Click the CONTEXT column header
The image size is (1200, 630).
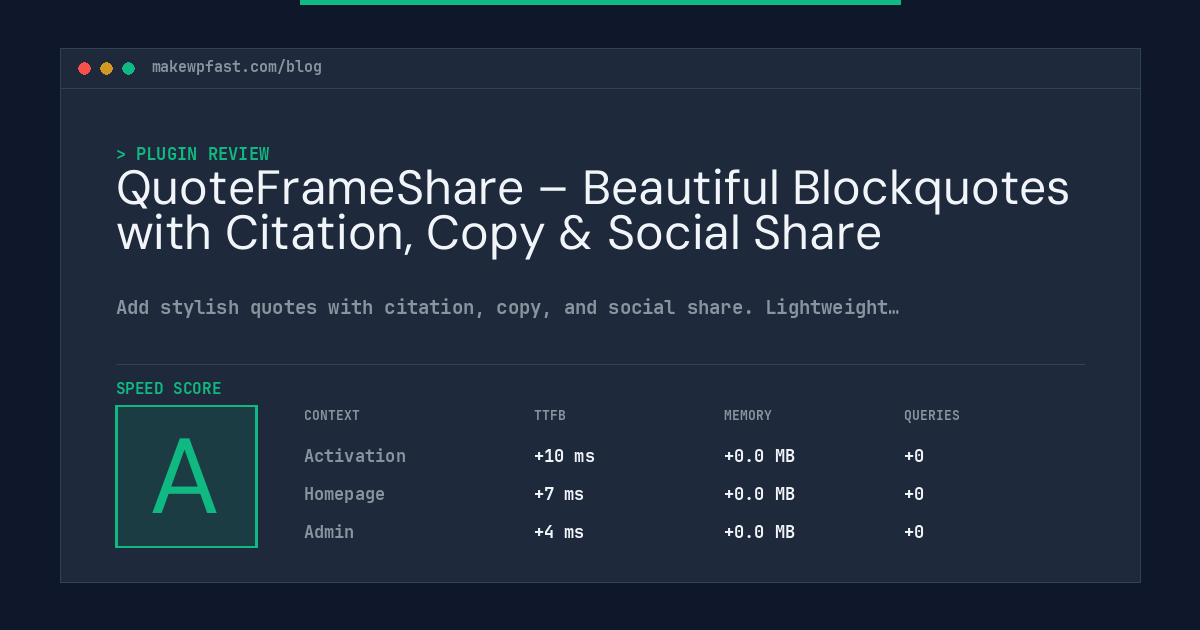coord(332,416)
